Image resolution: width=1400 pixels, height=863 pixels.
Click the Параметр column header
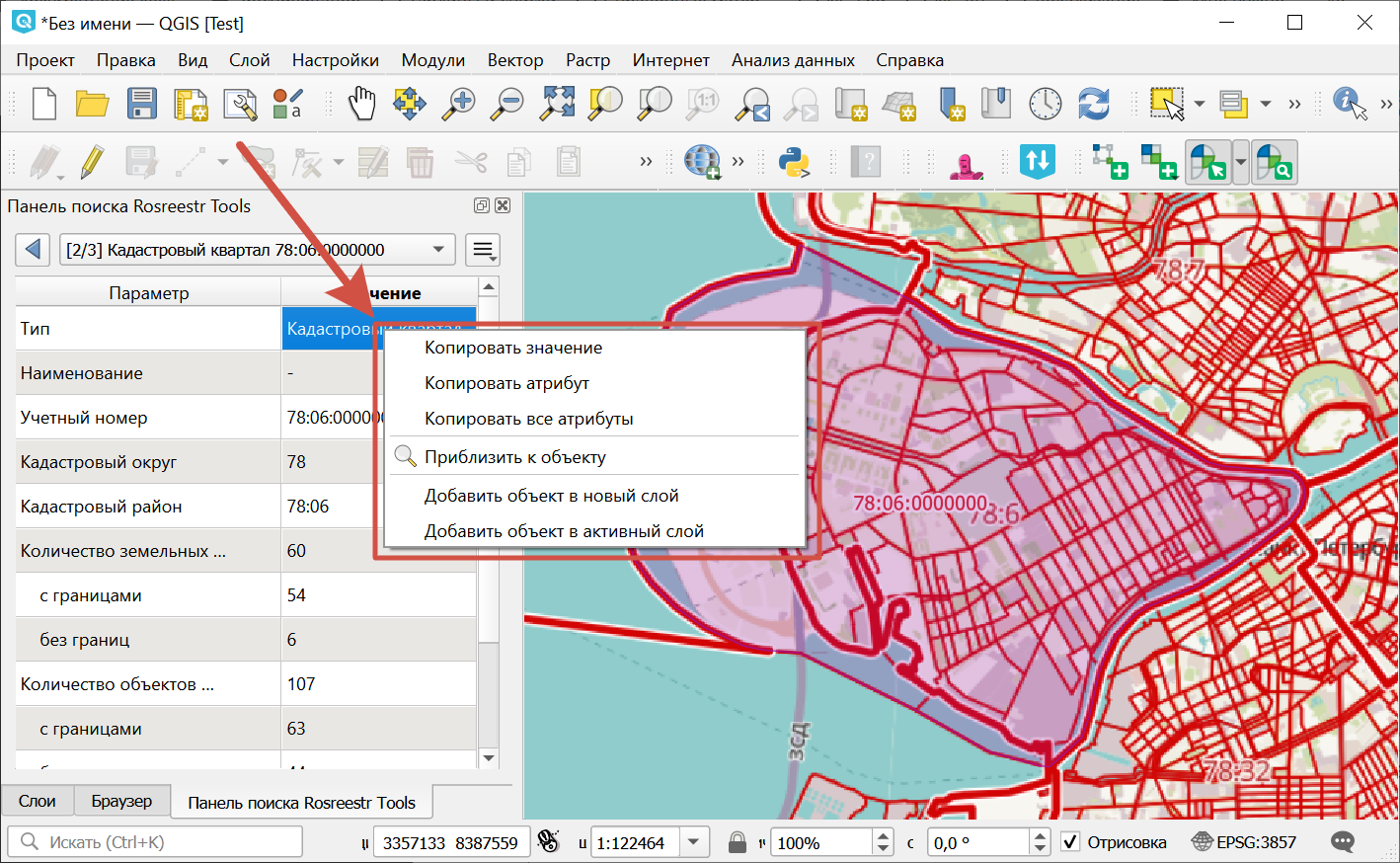148,293
